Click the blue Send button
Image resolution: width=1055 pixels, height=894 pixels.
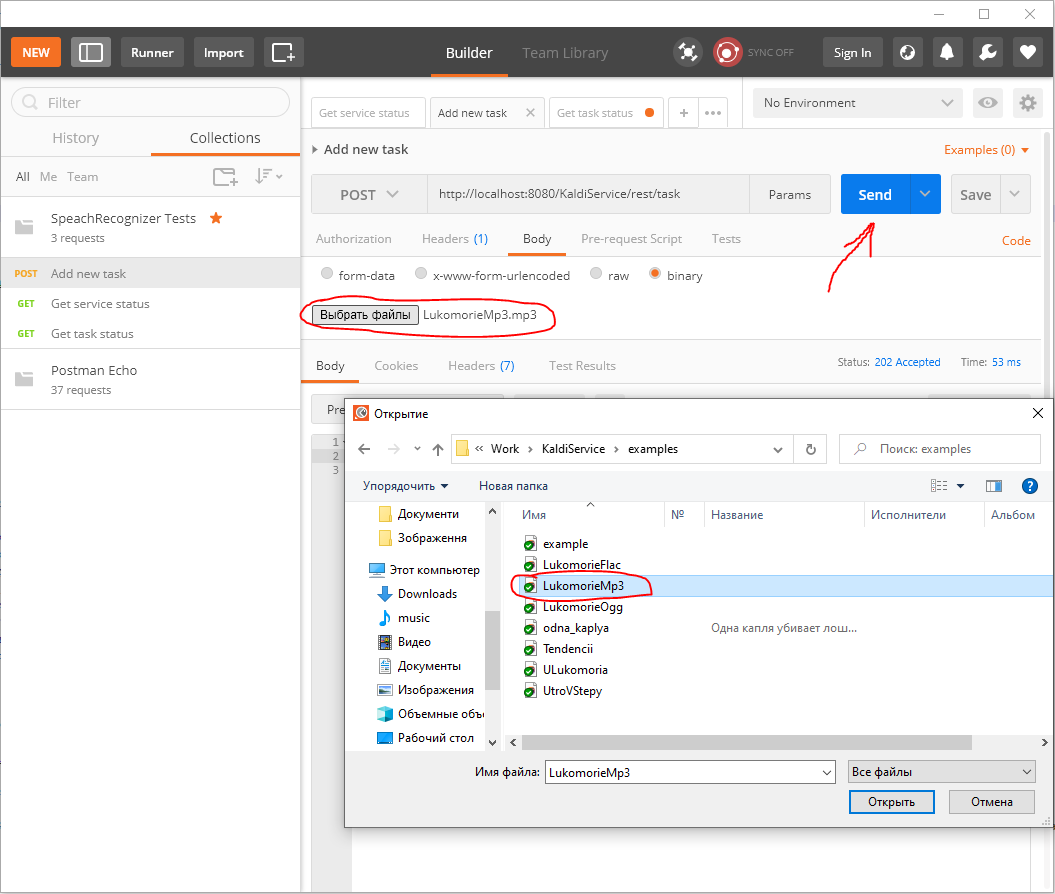pos(875,194)
